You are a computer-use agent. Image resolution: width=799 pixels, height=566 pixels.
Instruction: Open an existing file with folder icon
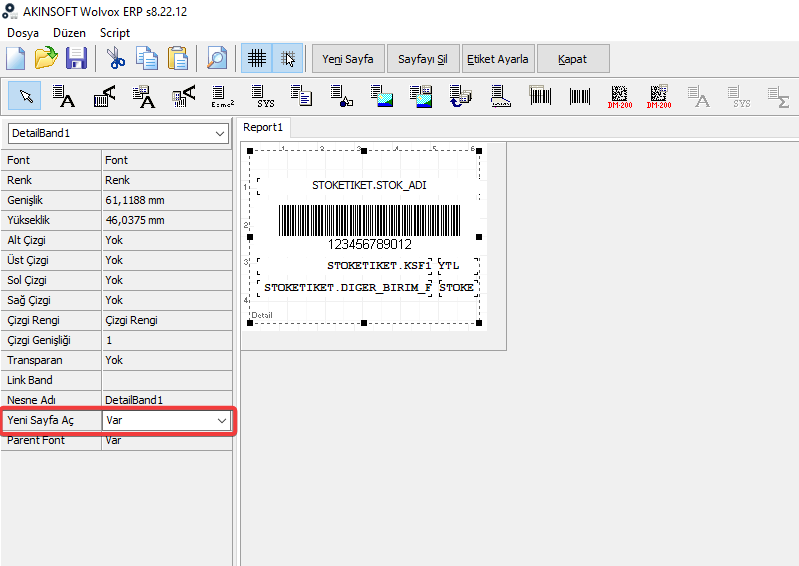pos(46,58)
